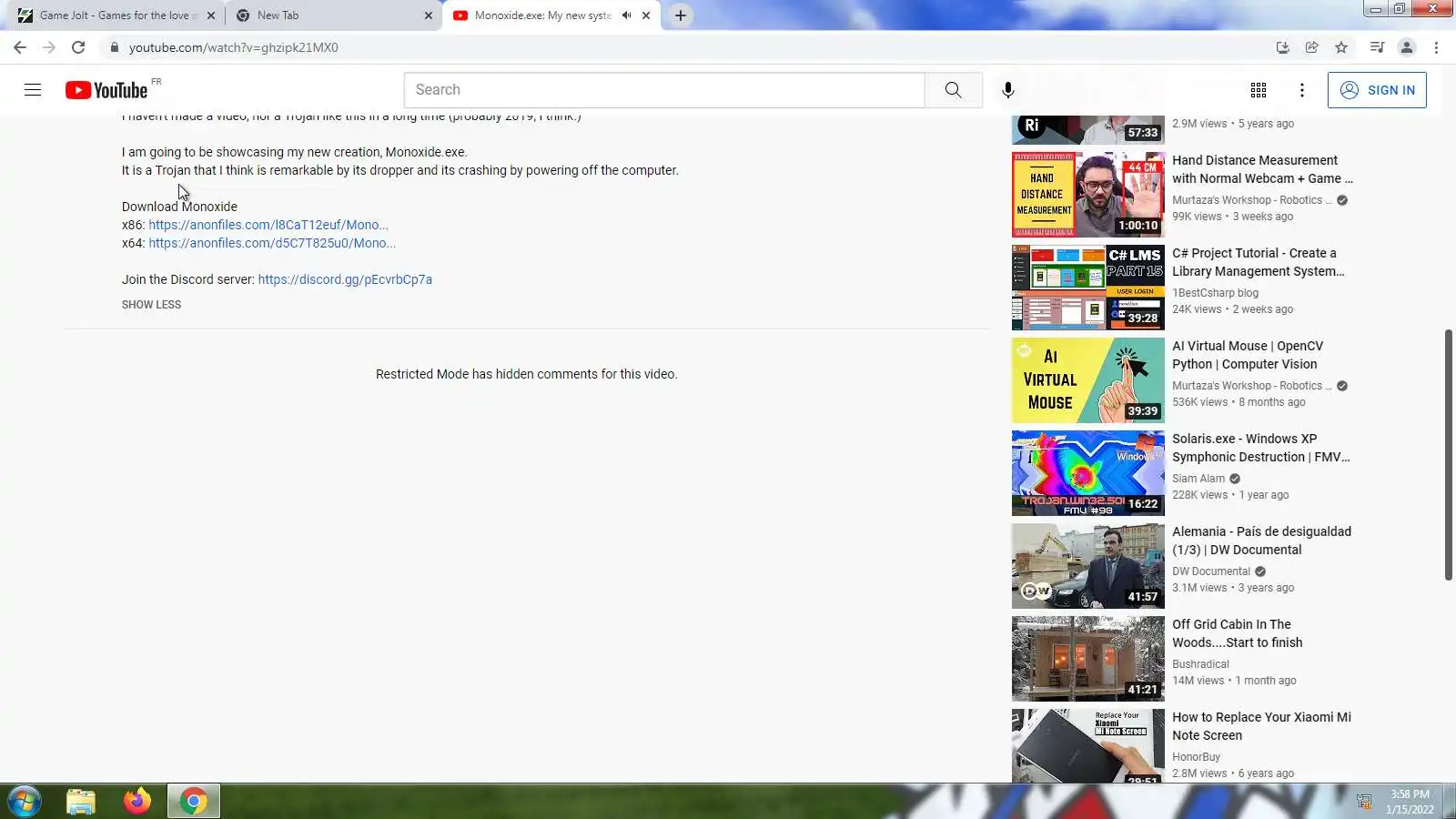1456x819 pixels.
Task: Open Alemania DW Documental thumbnail
Action: [x=1088, y=566]
